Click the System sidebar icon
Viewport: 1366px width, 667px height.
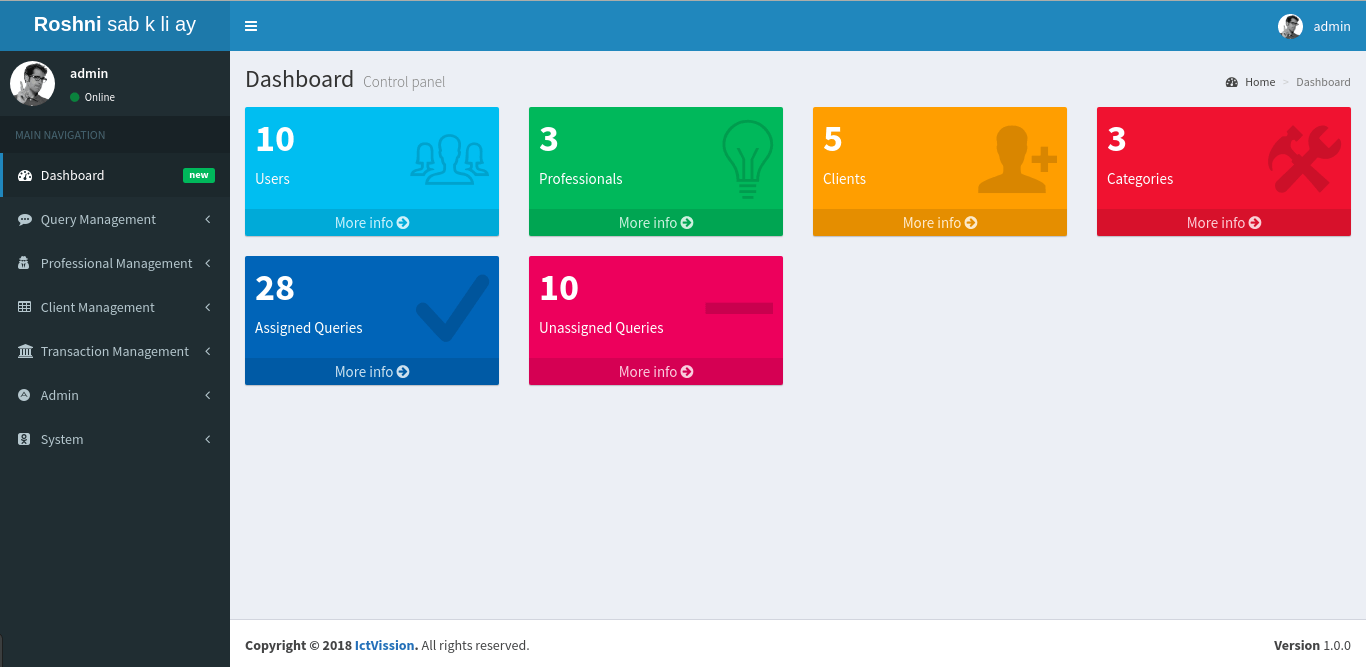[24, 439]
